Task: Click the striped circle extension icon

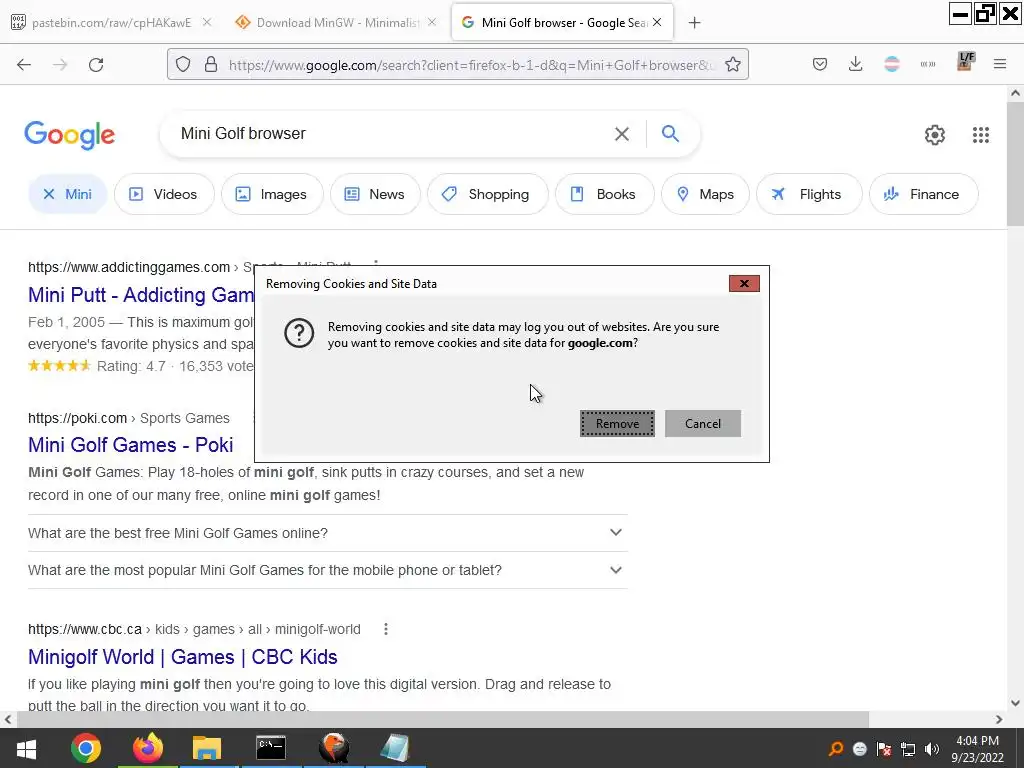Action: pyautogui.click(x=891, y=64)
